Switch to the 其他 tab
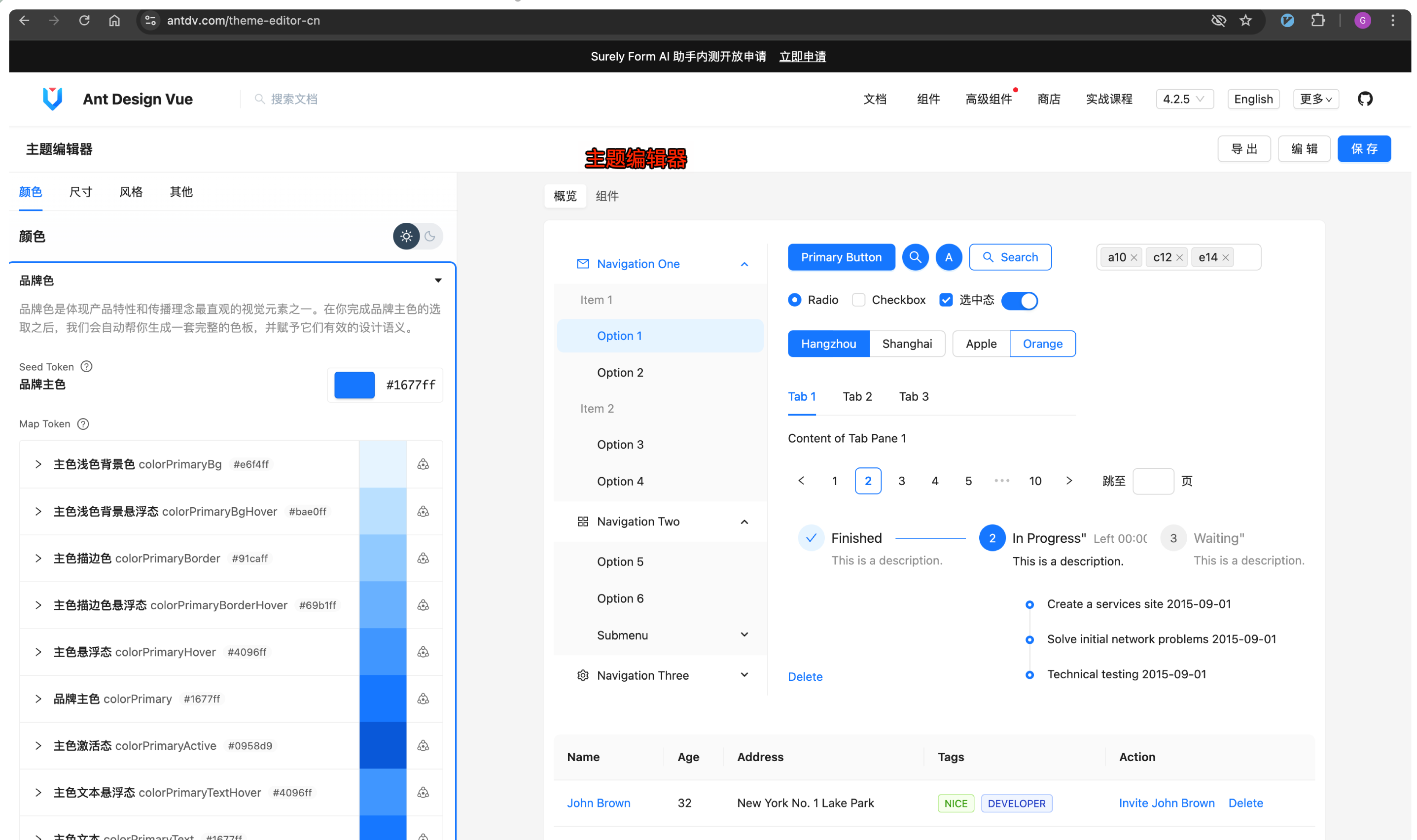 coord(181,192)
